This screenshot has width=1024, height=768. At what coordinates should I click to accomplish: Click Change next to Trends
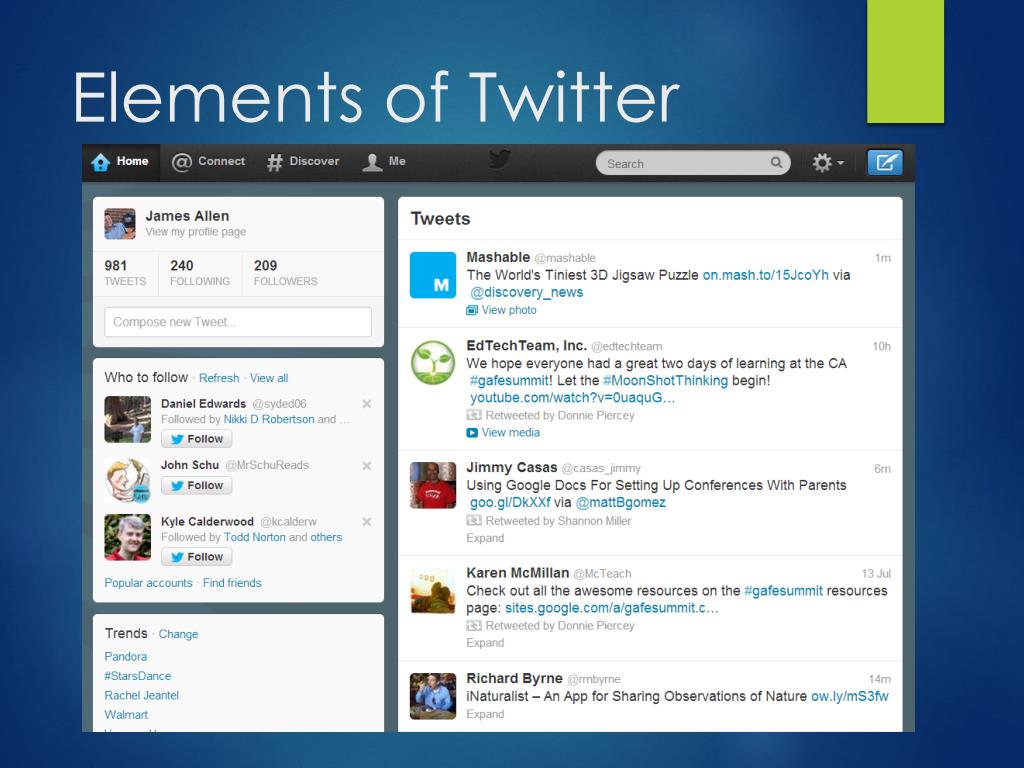coord(178,634)
